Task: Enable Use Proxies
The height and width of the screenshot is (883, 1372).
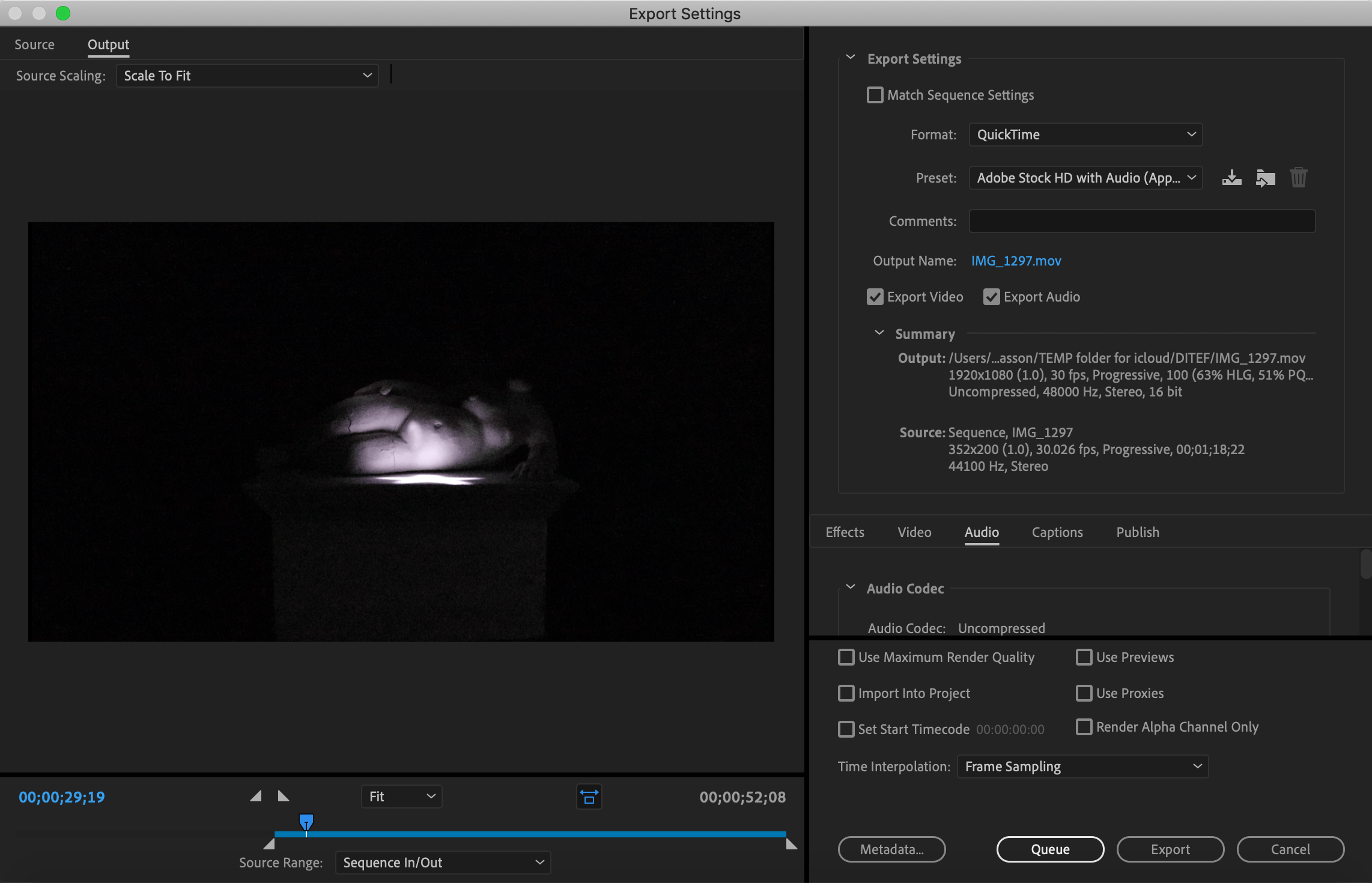Action: [x=1084, y=693]
